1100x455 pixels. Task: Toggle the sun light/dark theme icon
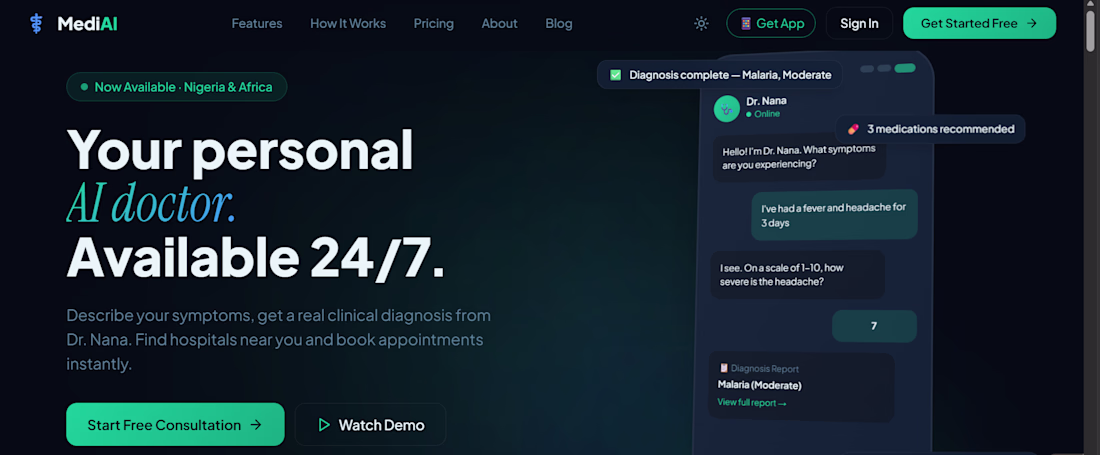(x=701, y=23)
